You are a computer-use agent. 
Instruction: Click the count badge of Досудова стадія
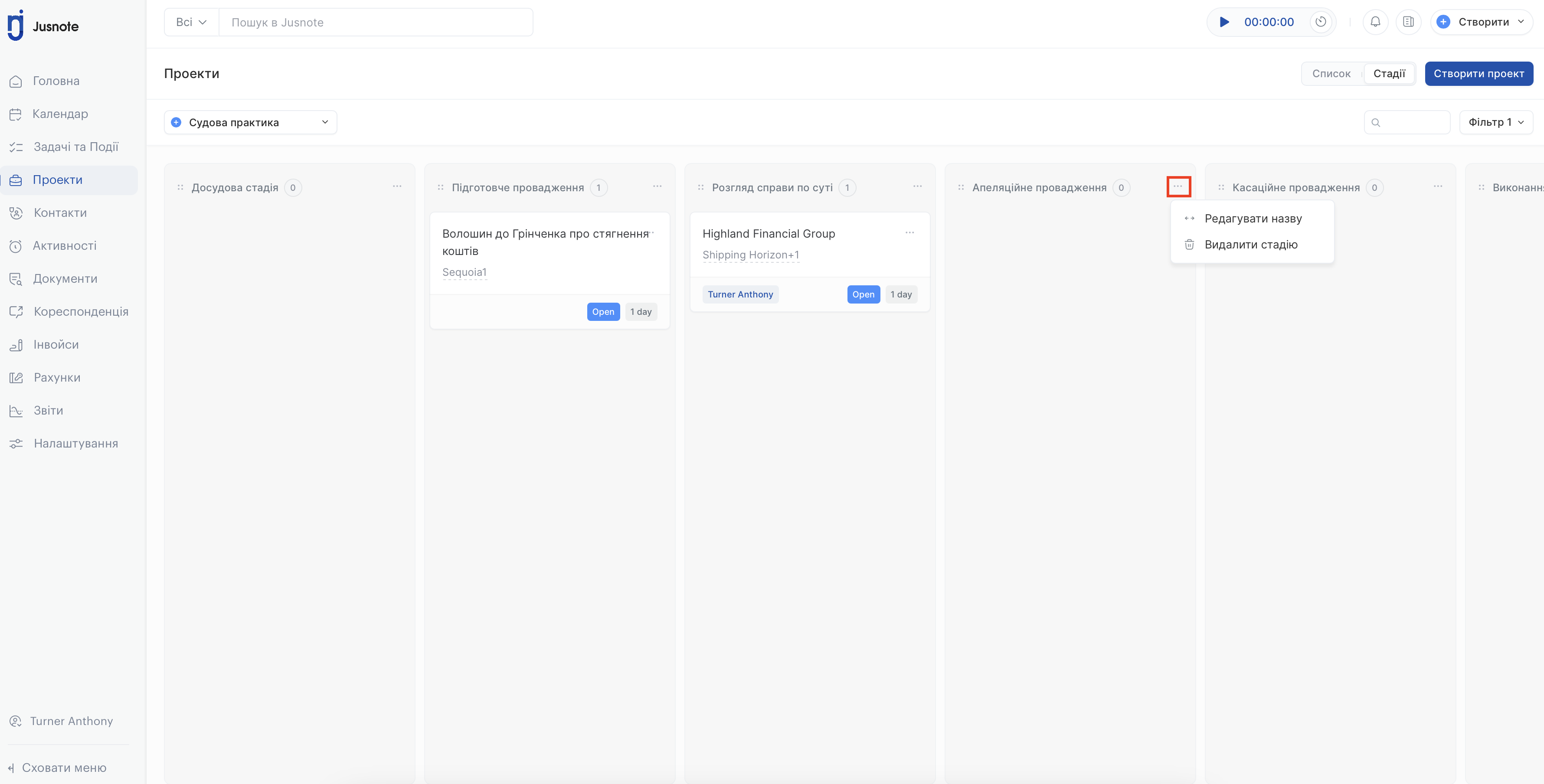(x=292, y=188)
